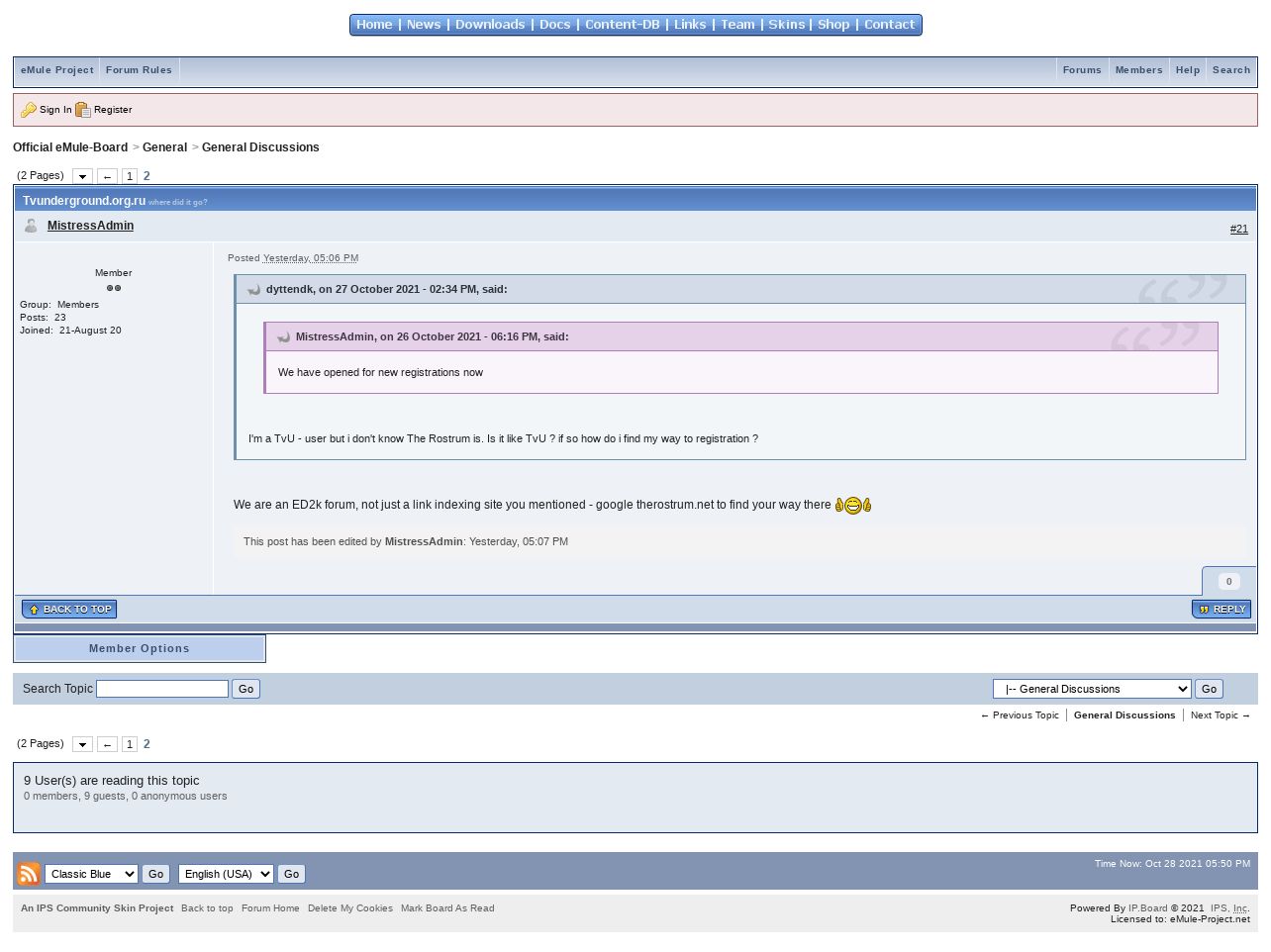Click in the Search Topic input field
1271x952 pixels.
pyautogui.click(x=162, y=689)
